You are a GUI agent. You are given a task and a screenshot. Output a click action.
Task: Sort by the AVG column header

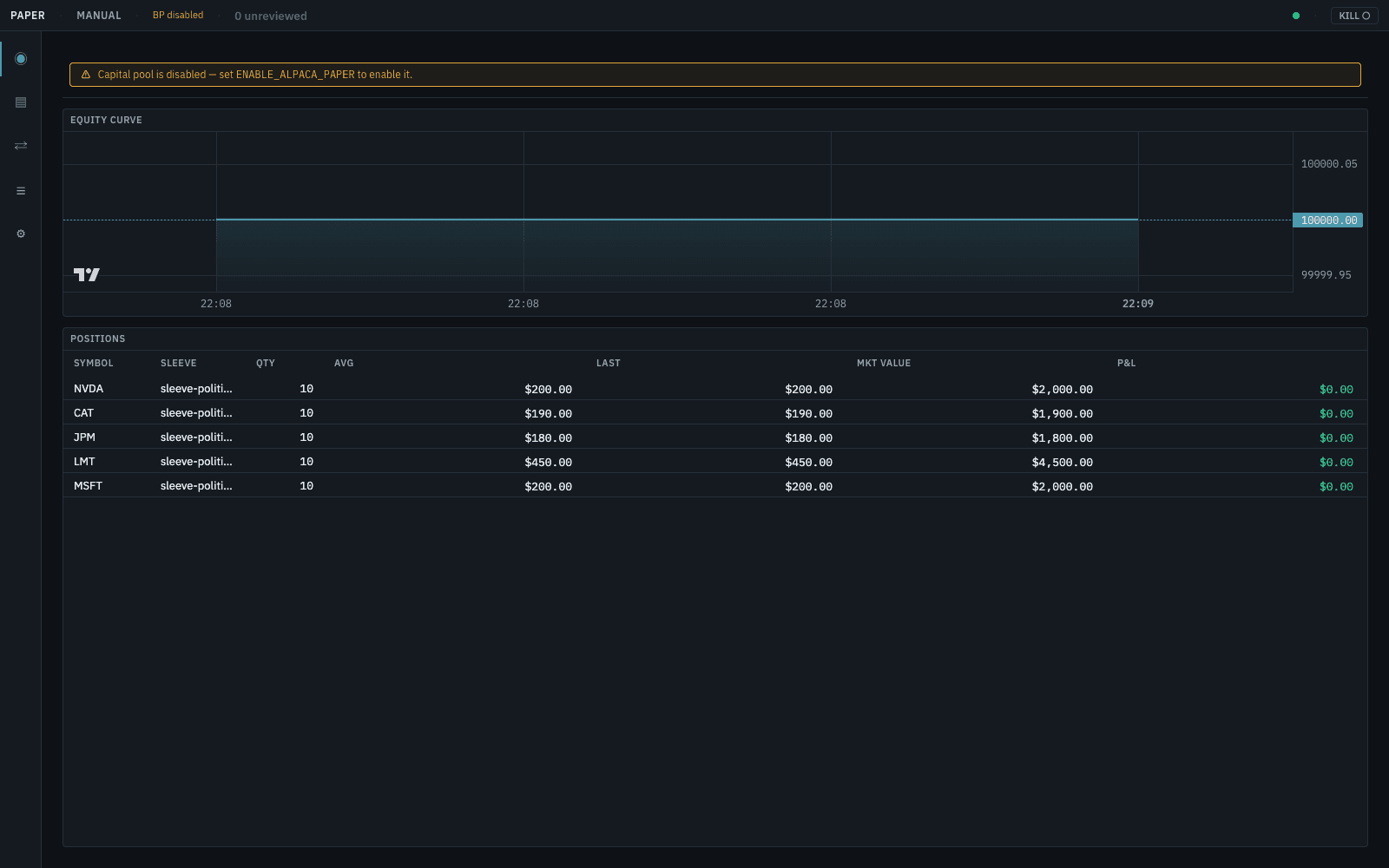(x=344, y=363)
